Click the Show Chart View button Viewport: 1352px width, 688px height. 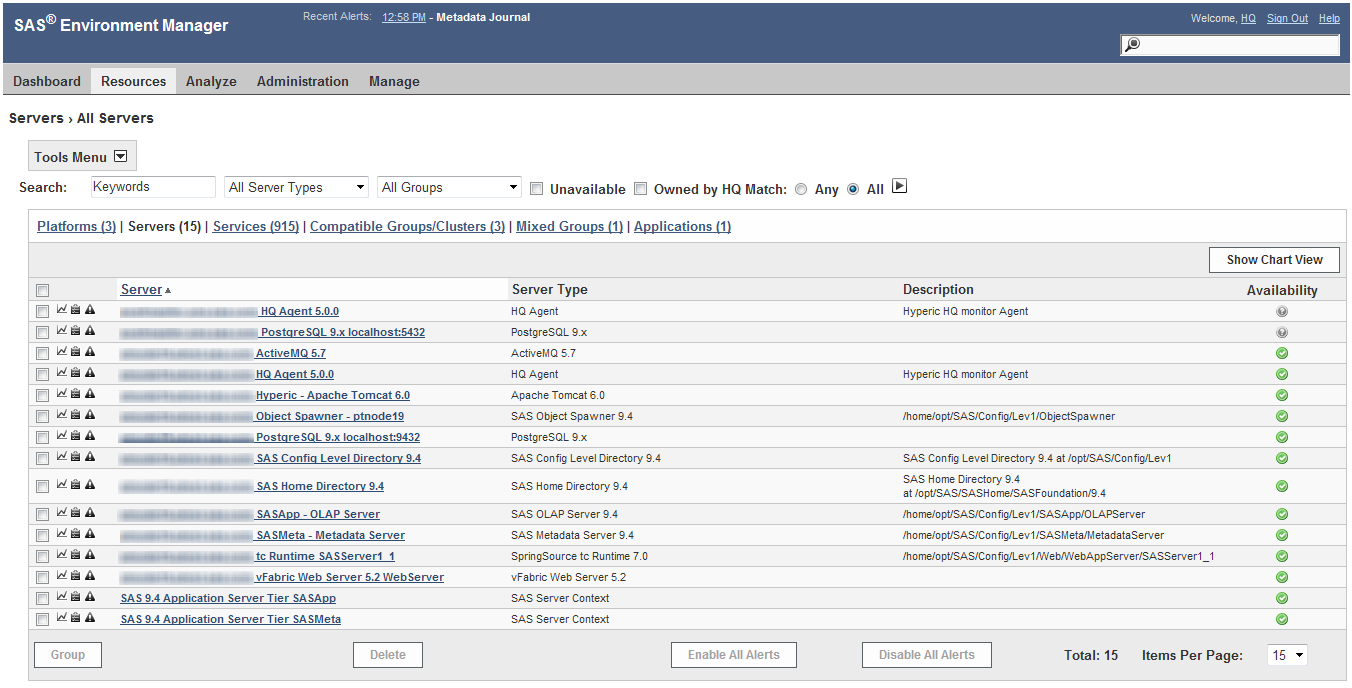1273,259
